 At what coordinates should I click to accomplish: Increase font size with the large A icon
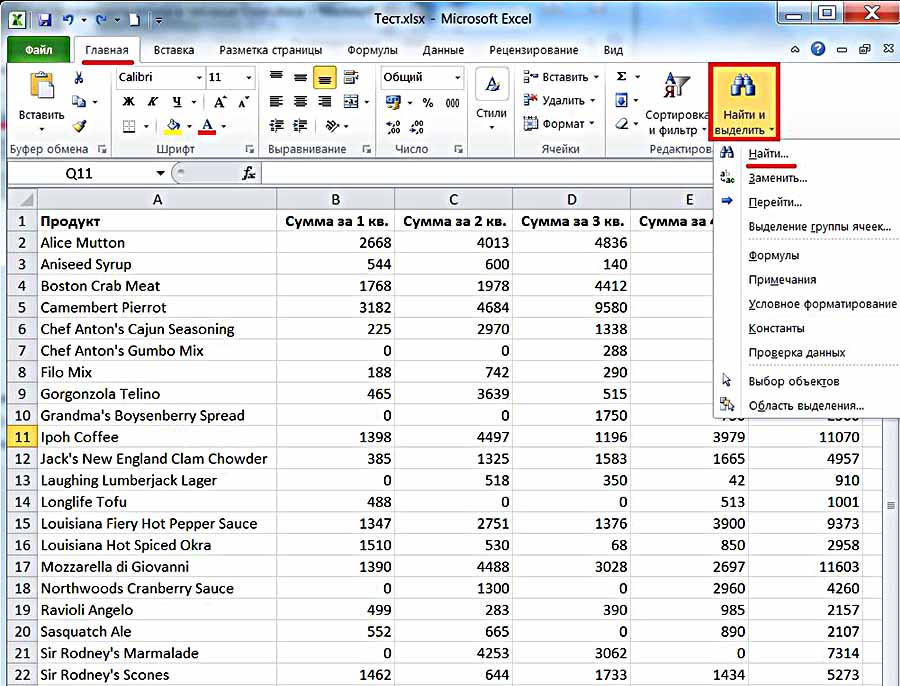[220, 102]
